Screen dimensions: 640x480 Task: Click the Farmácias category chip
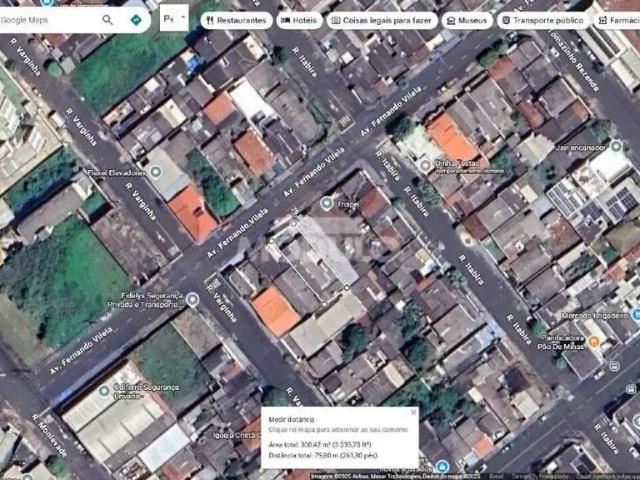coord(616,20)
